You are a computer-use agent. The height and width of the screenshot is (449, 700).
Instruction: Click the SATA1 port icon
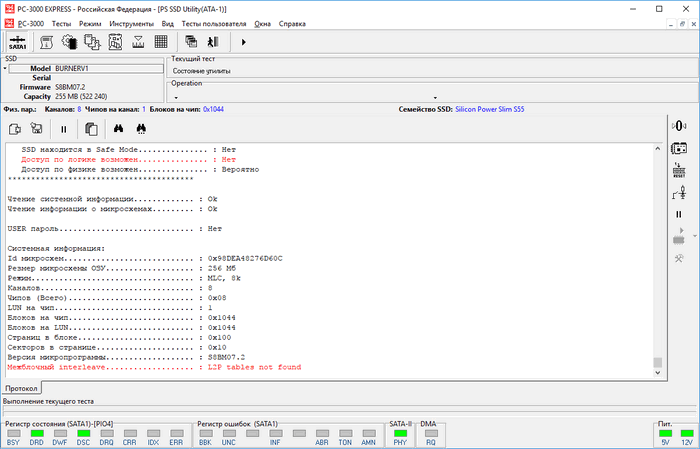pyautogui.click(x=17, y=42)
